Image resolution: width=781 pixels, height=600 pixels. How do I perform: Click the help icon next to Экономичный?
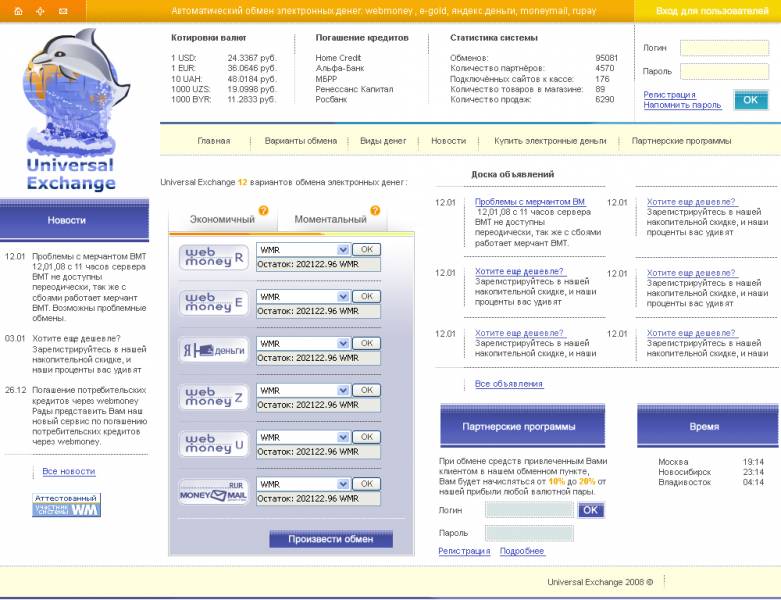click(263, 211)
